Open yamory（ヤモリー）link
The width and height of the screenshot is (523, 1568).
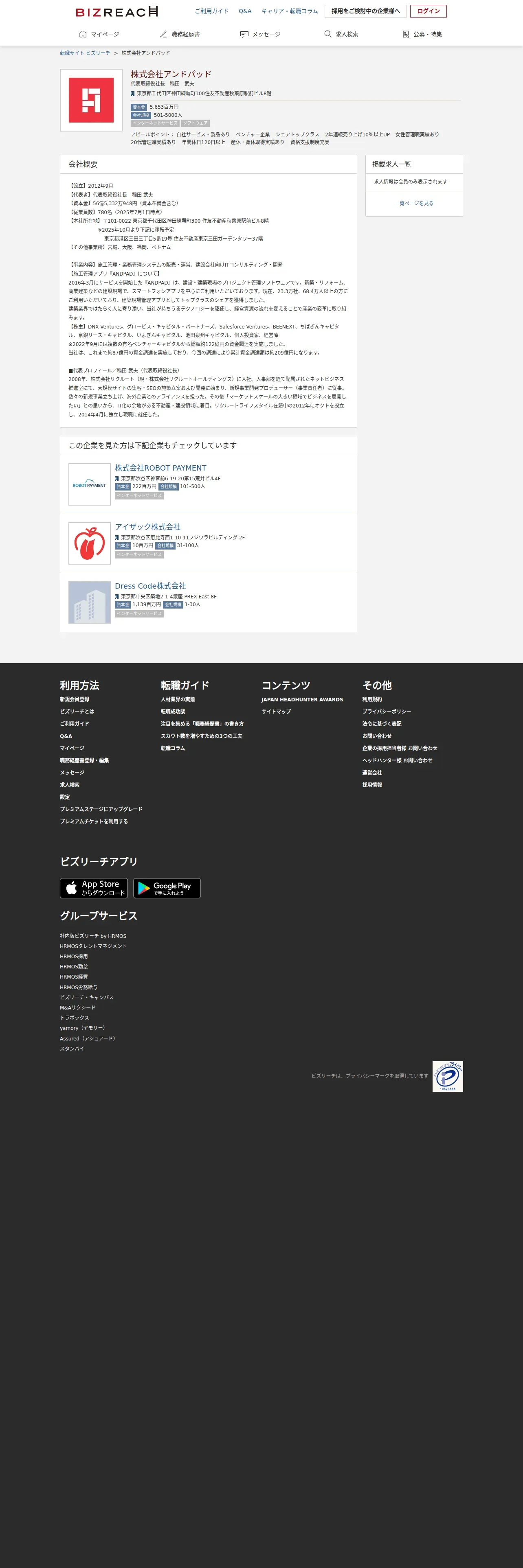click(x=84, y=1028)
